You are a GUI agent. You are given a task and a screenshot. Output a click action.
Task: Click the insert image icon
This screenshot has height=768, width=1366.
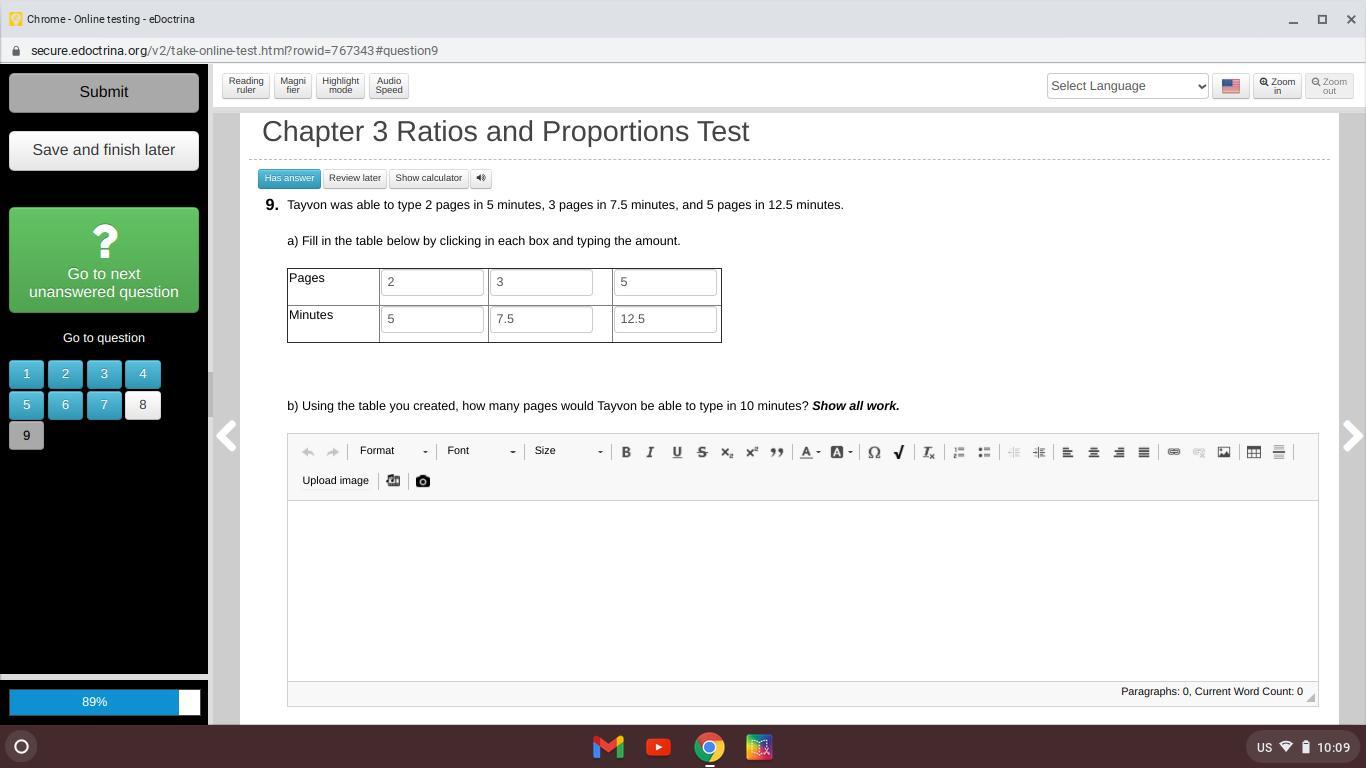click(1224, 452)
